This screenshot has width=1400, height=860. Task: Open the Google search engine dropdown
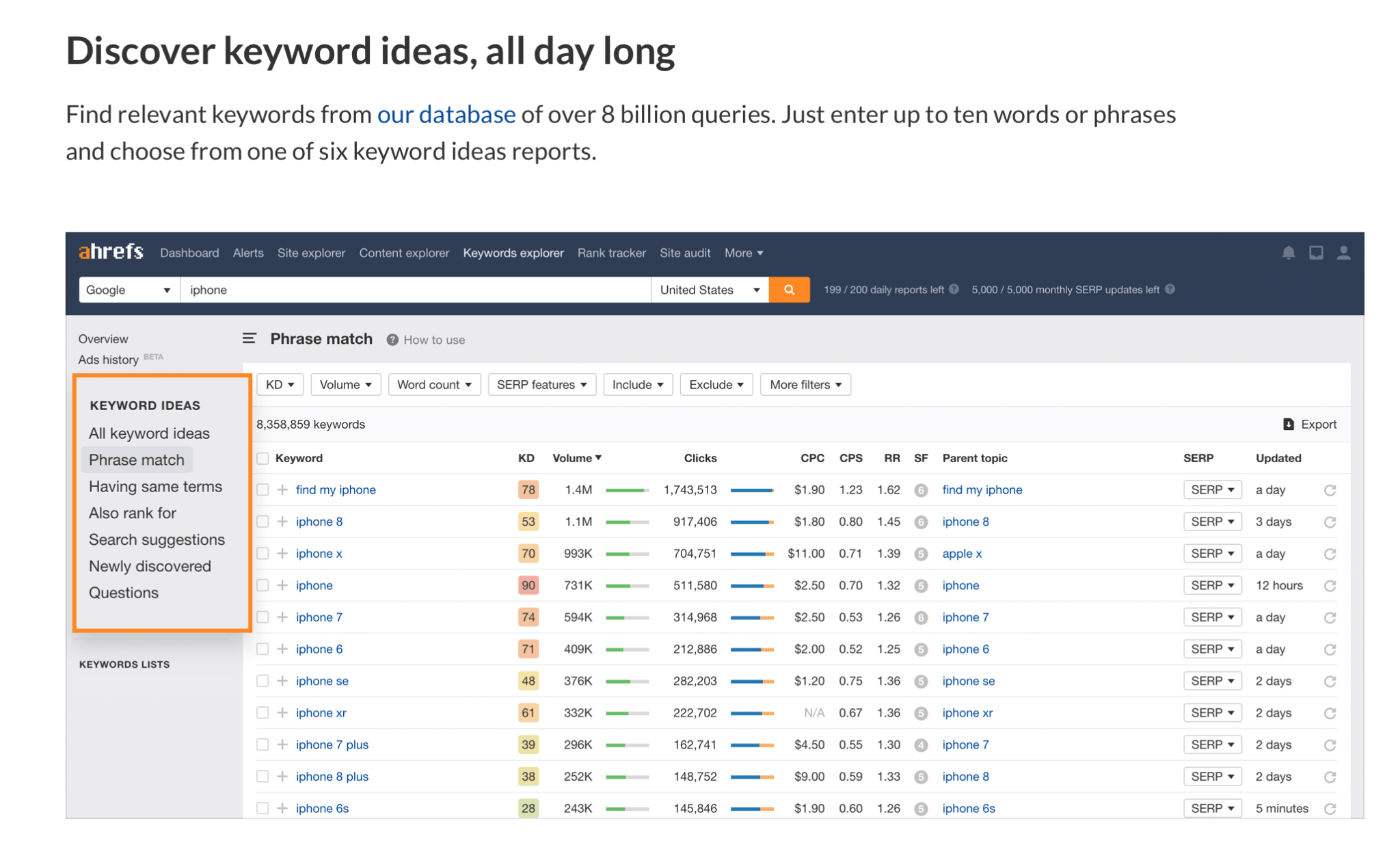tap(129, 290)
